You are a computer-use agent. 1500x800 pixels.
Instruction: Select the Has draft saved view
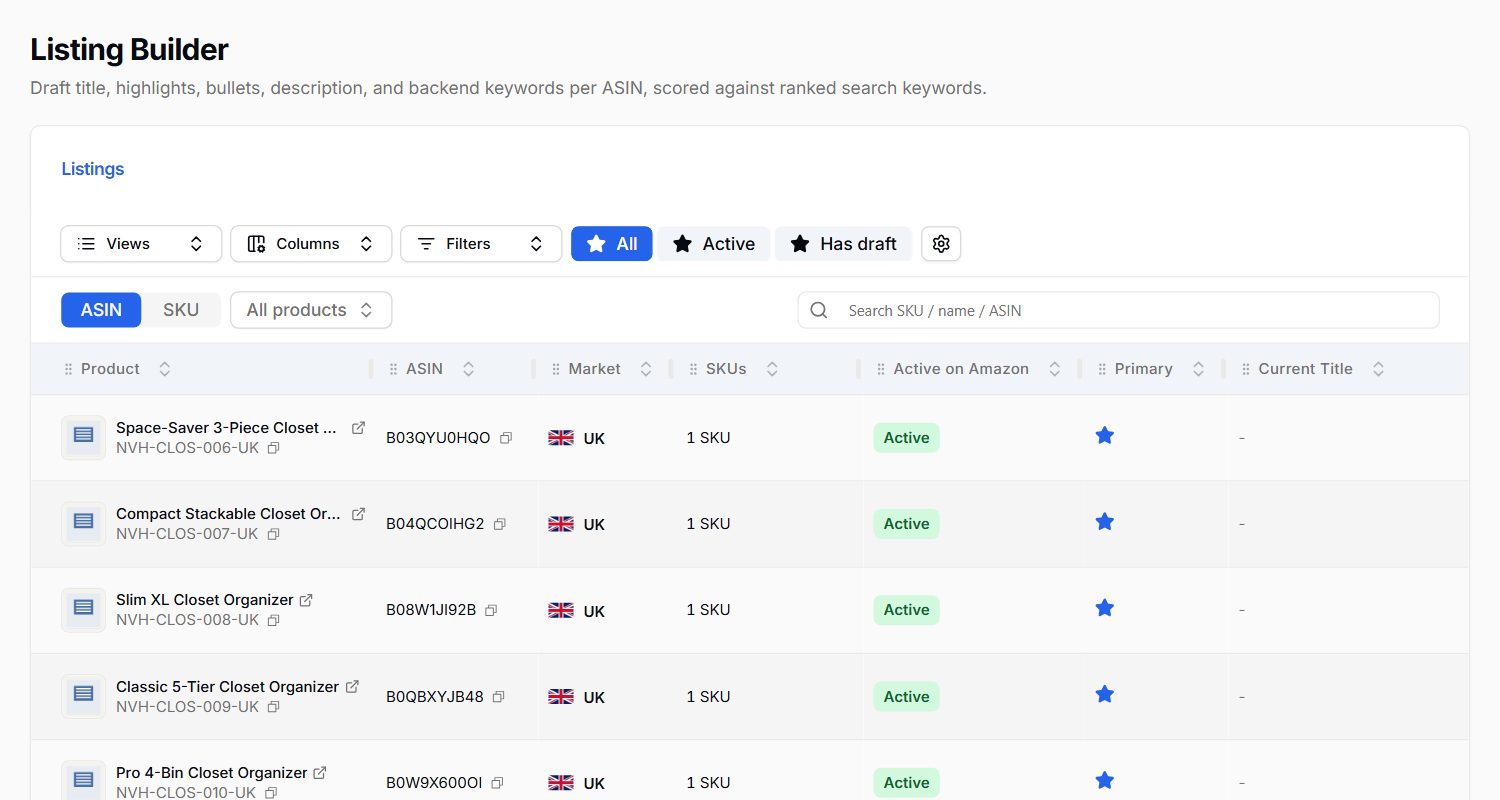843,244
